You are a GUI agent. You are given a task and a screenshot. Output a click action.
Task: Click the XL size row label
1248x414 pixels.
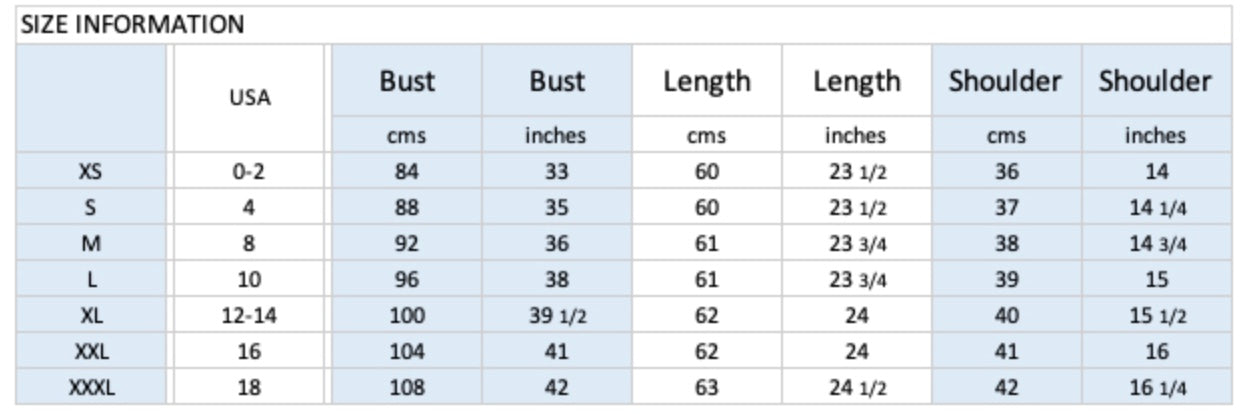91,316
